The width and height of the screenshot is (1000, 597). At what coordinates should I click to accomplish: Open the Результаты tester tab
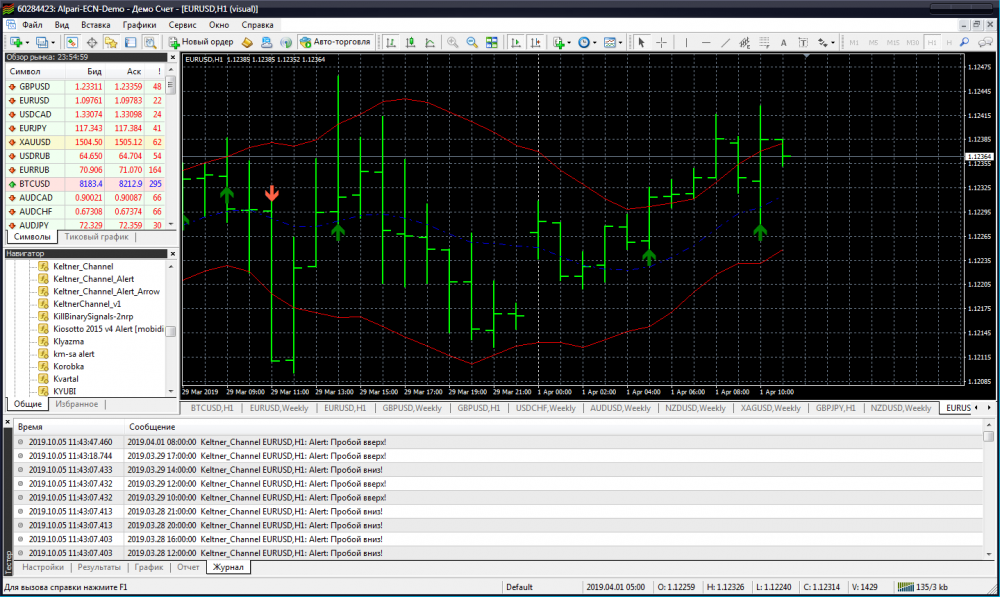99,567
